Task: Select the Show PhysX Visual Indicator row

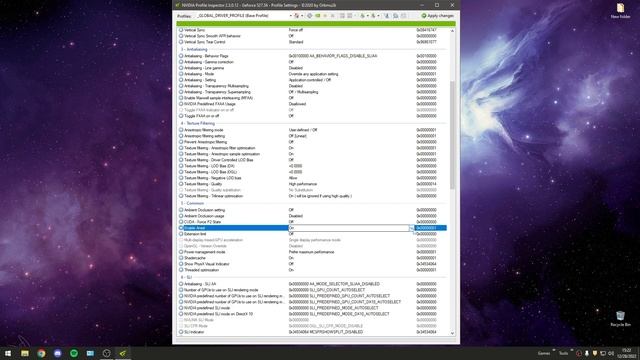Action: pyautogui.click(x=312, y=264)
